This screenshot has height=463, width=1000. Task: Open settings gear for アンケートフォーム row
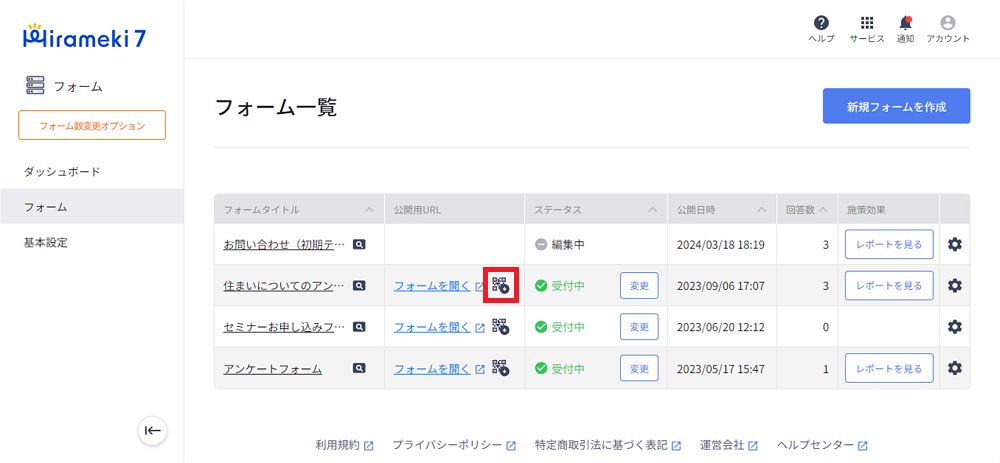pyautogui.click(x=954, y=368)
